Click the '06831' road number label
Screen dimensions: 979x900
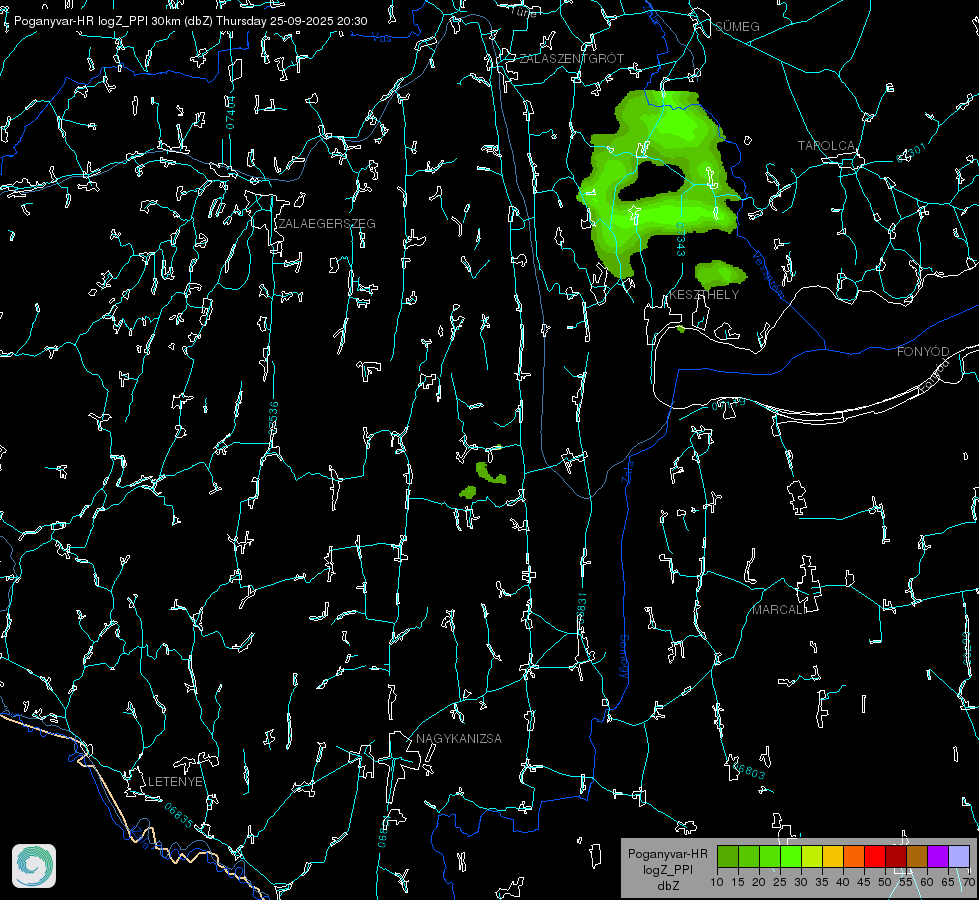(x=581, y=608)
